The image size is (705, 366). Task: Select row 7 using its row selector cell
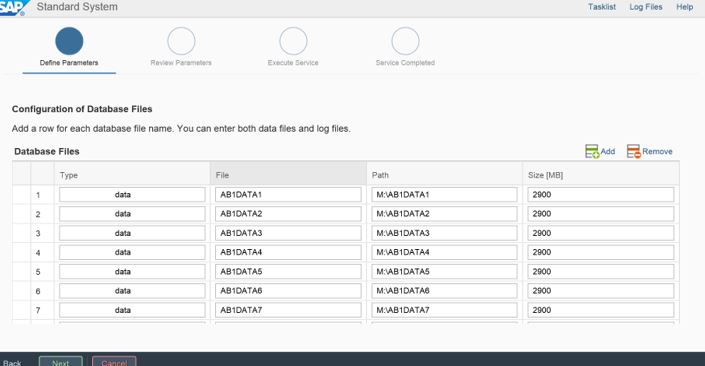(x=21, y=310)
